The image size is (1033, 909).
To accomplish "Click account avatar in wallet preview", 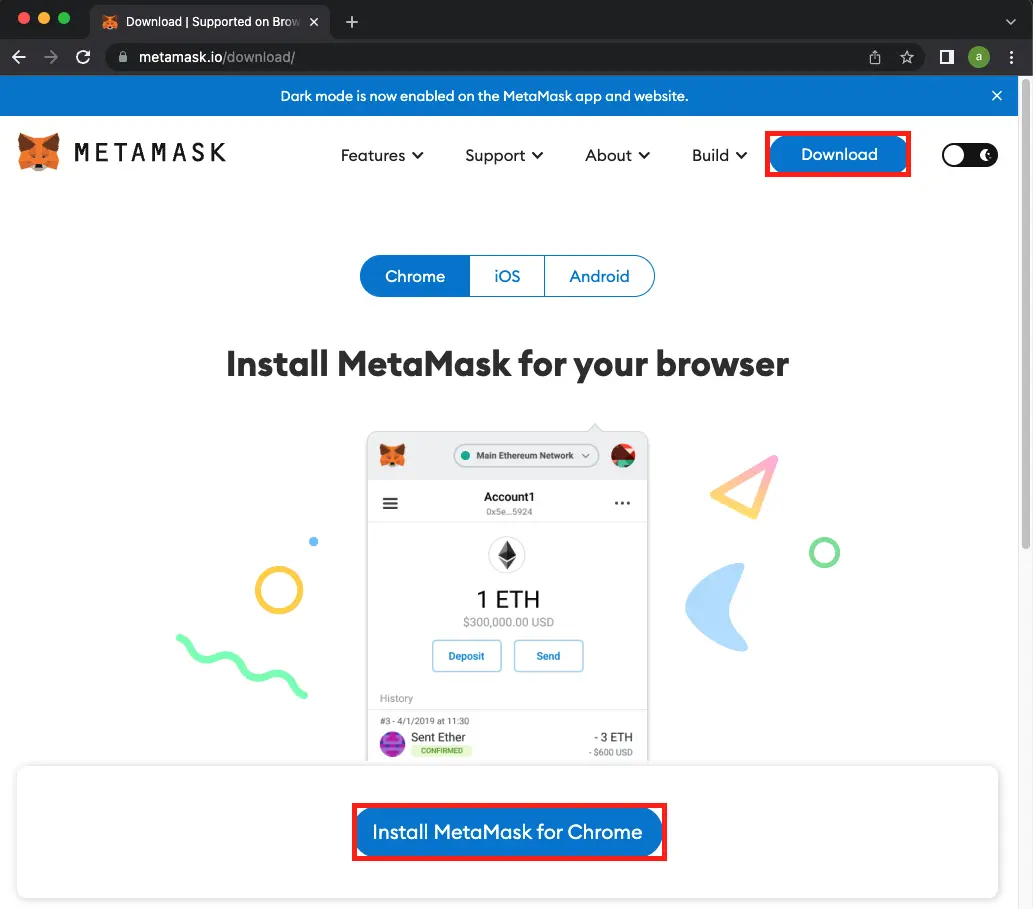I will coord(623,455).
